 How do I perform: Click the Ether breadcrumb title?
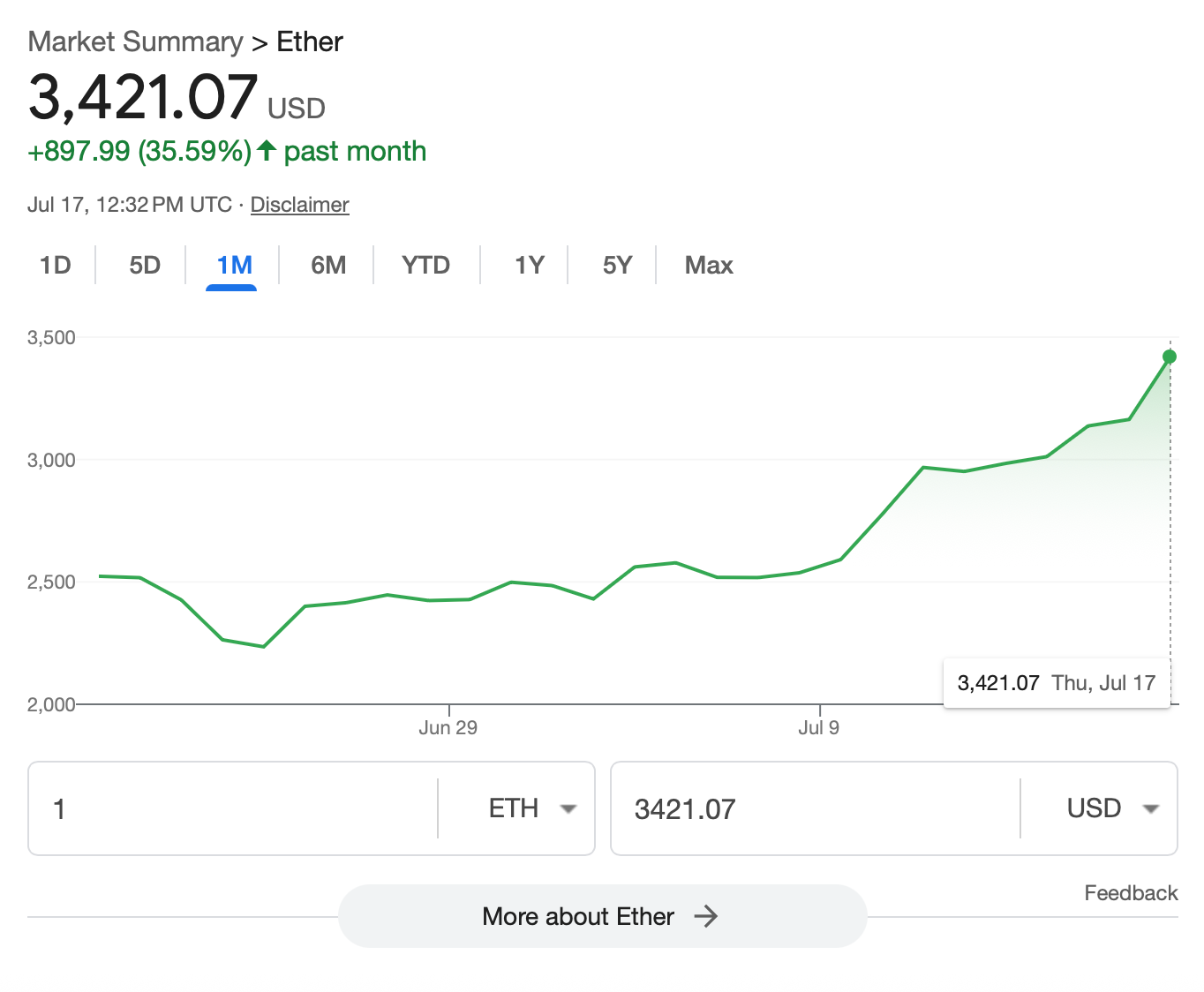pos(310,41)
